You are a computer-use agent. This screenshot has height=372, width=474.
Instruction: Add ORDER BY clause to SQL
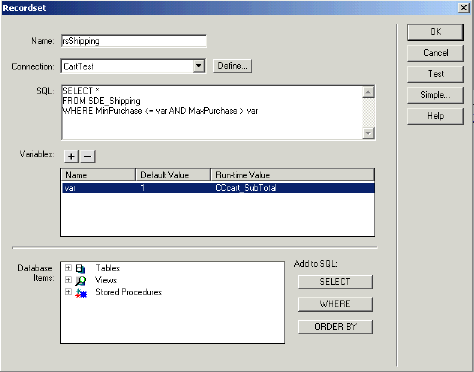(x=335, y=327)
